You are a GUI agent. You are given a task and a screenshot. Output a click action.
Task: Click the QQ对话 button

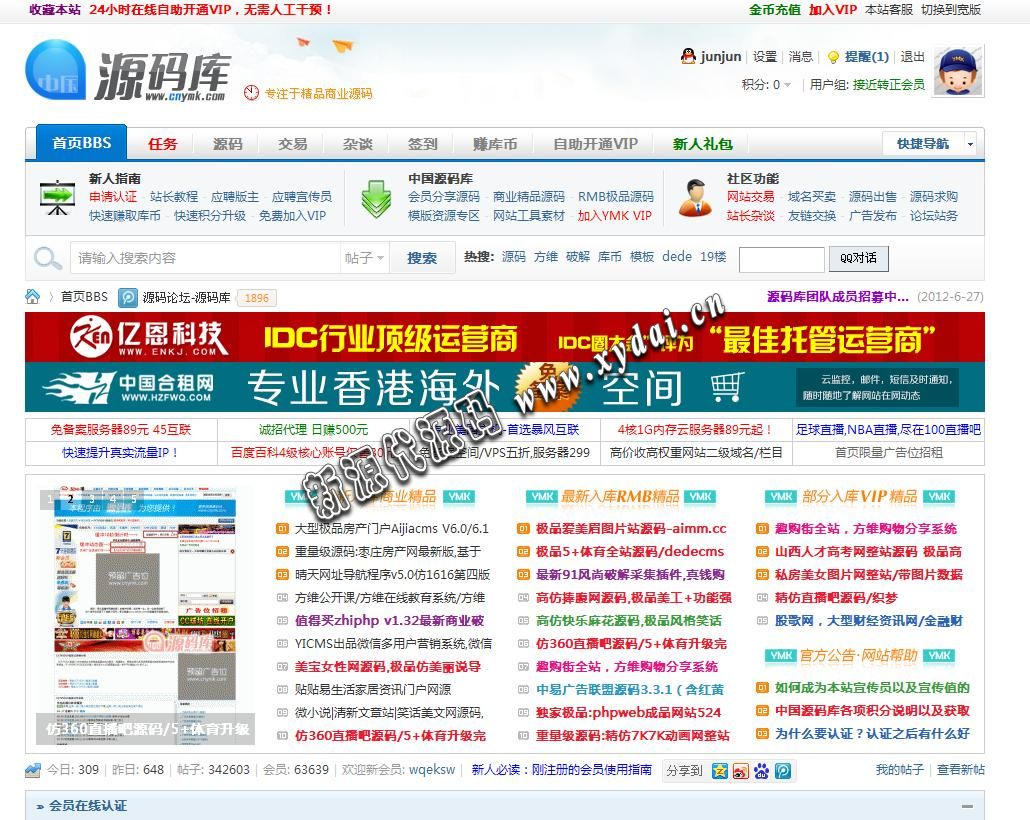(858, 258)
